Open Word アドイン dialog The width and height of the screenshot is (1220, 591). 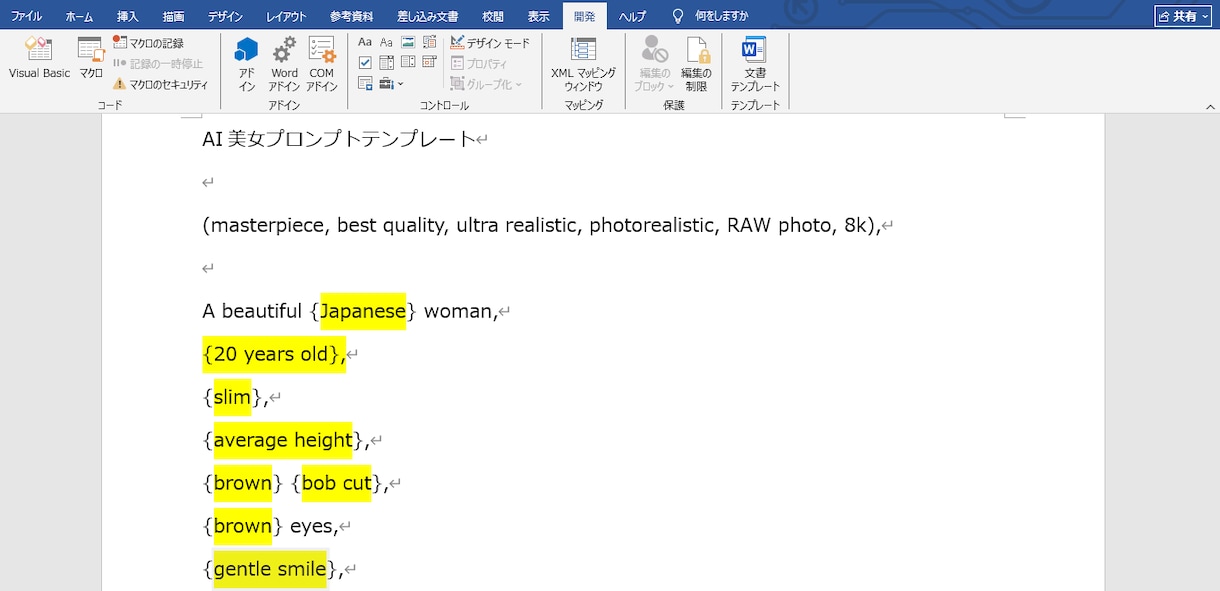(x=284, y=64)
